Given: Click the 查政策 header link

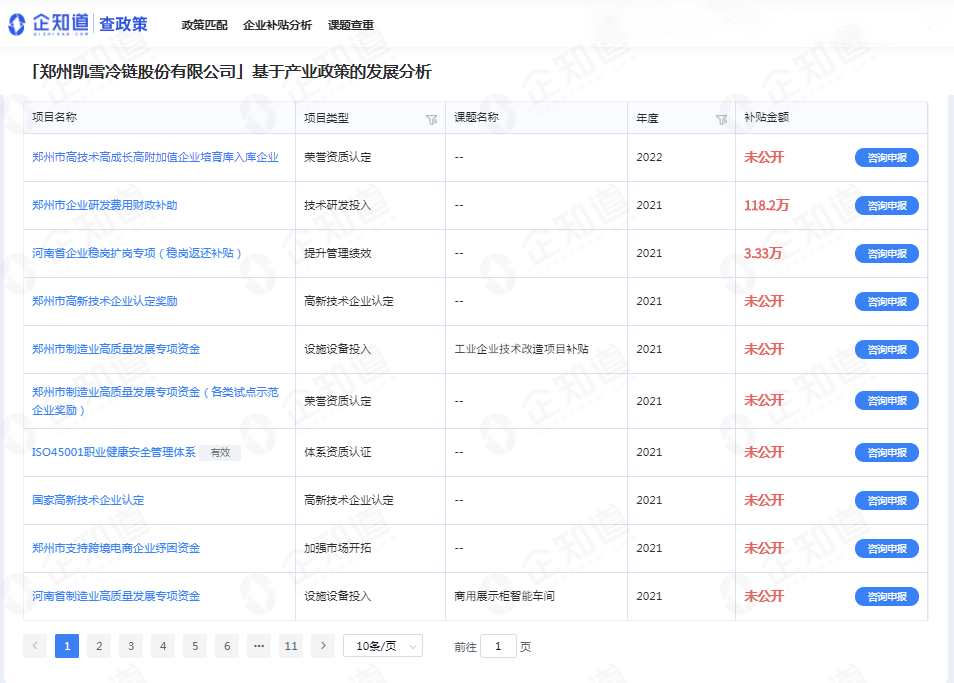Looking at the screenshot, I should [x=124, y=24].
